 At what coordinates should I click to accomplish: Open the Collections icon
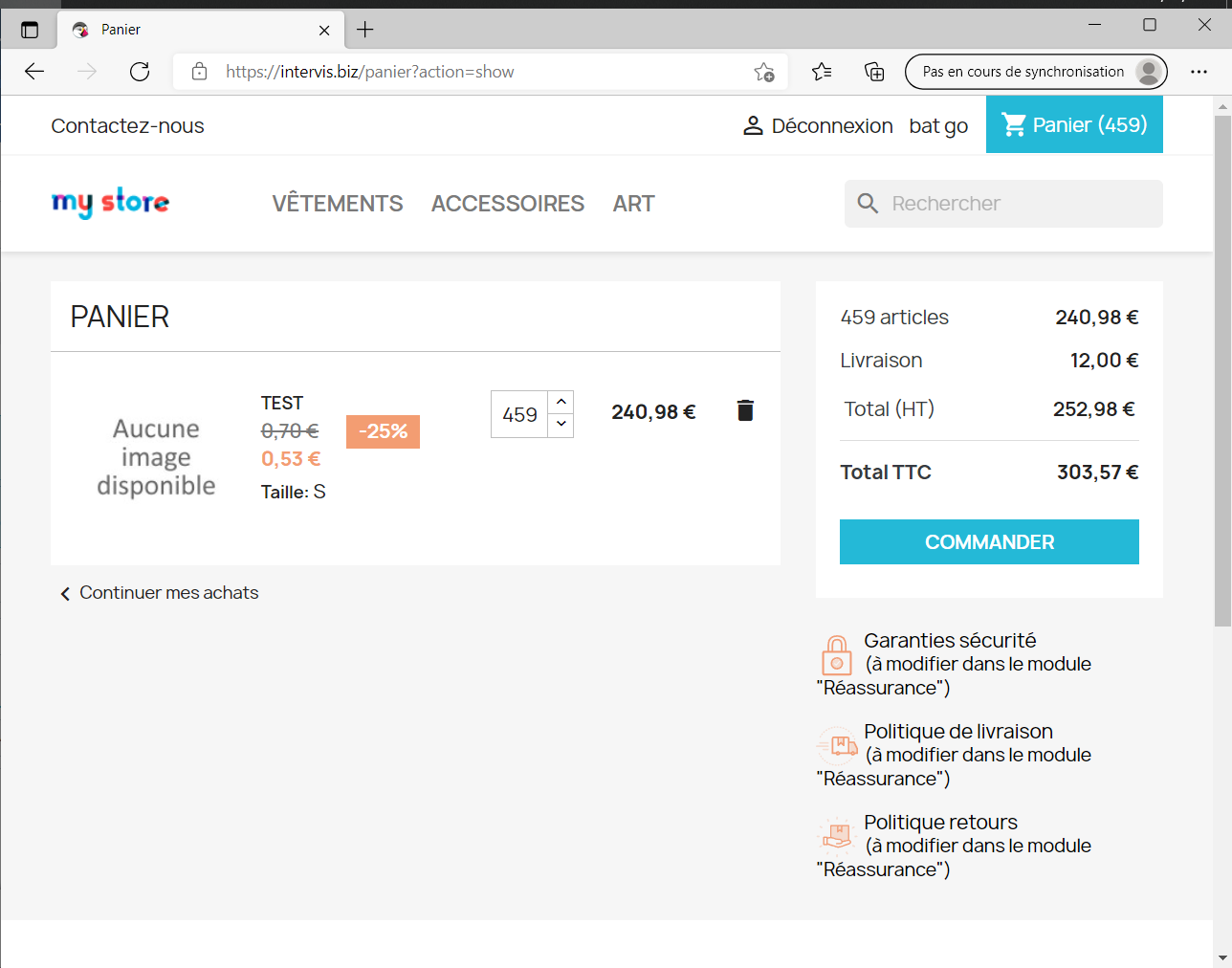pos(874,72)
